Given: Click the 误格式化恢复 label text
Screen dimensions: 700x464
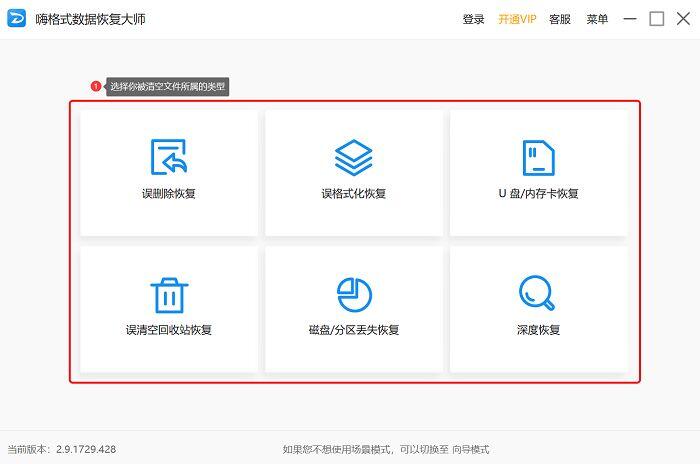Looking at the screenshot, I should click(354, 193).
